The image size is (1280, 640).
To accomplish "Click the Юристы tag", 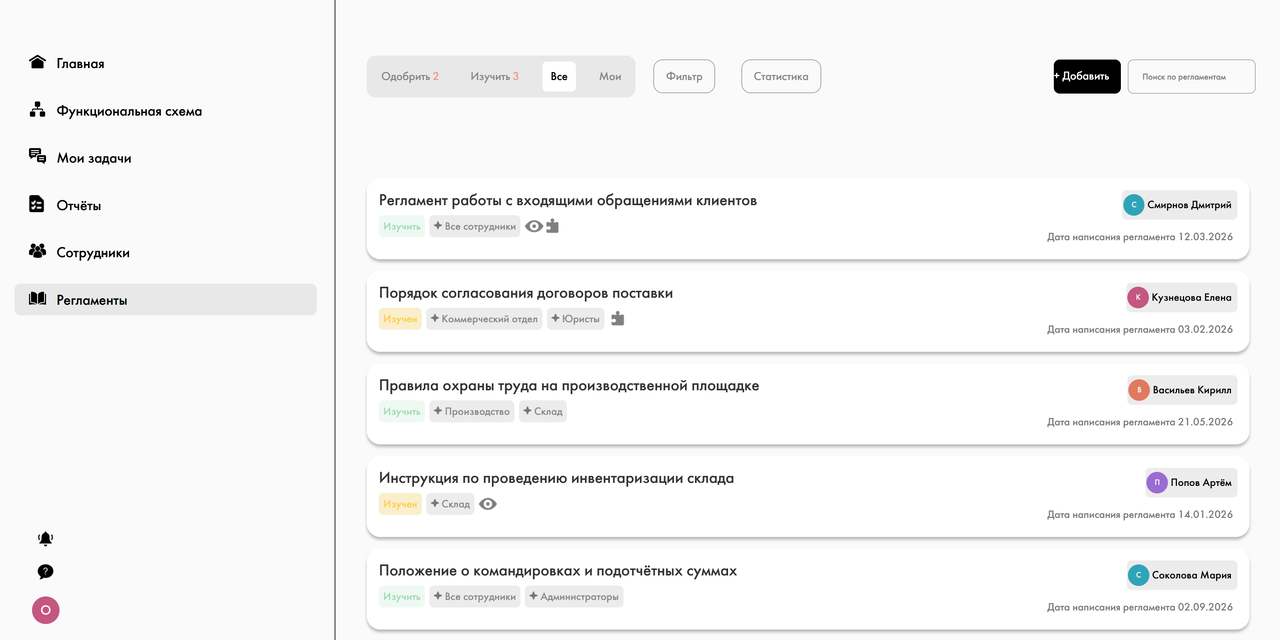I will 576,319.
